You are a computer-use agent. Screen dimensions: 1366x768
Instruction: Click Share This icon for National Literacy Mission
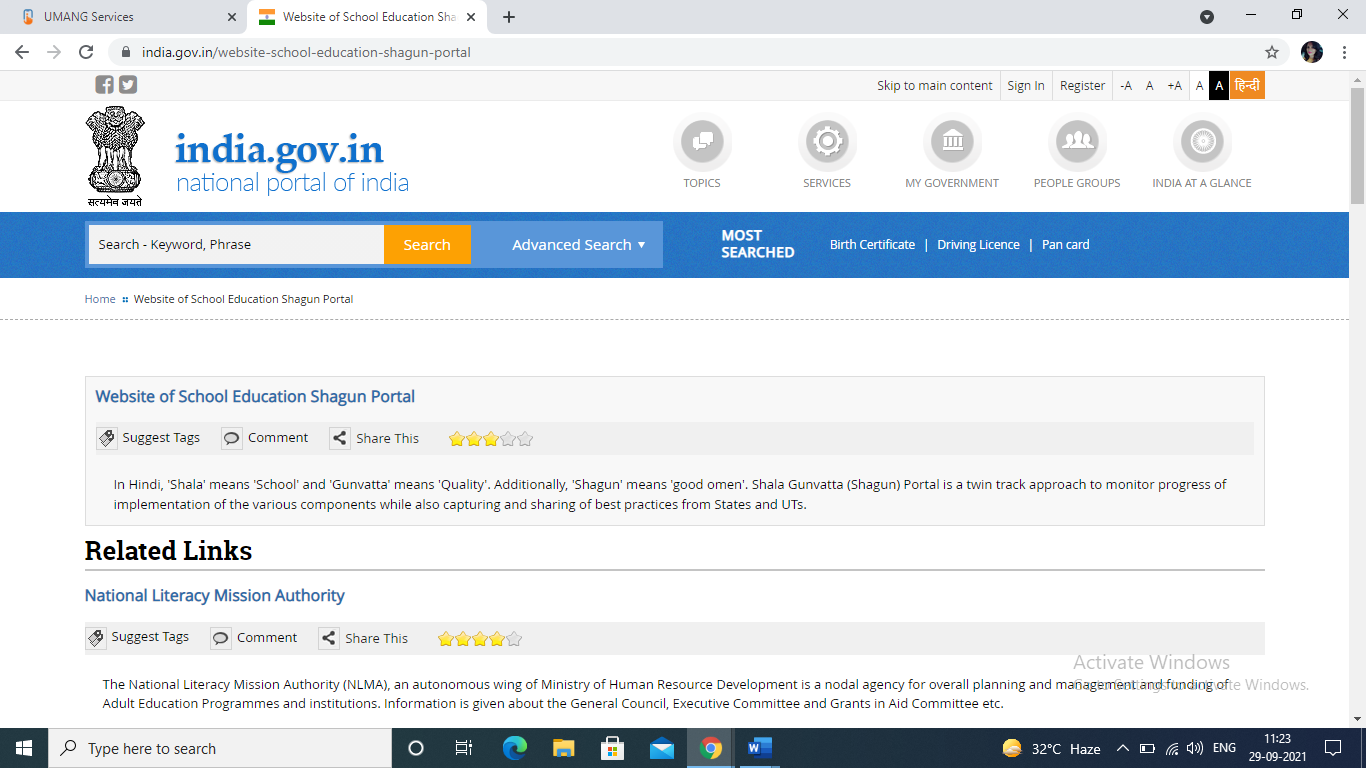pos(329,637)
